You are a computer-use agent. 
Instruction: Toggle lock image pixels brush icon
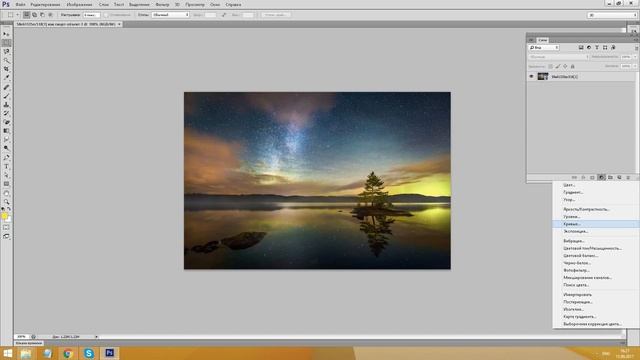(x=558, y=66)
